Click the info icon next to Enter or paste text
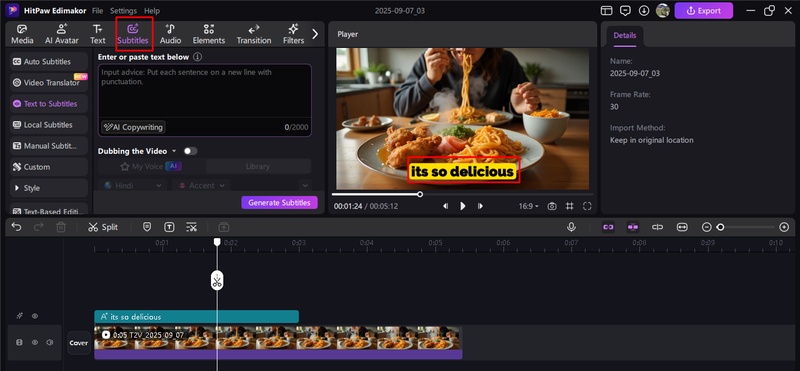This screenshot has width=800, height=371. 197,57
